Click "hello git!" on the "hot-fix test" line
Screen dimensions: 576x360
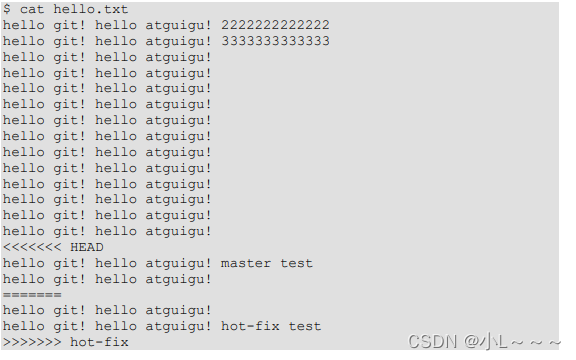[44, 327]
